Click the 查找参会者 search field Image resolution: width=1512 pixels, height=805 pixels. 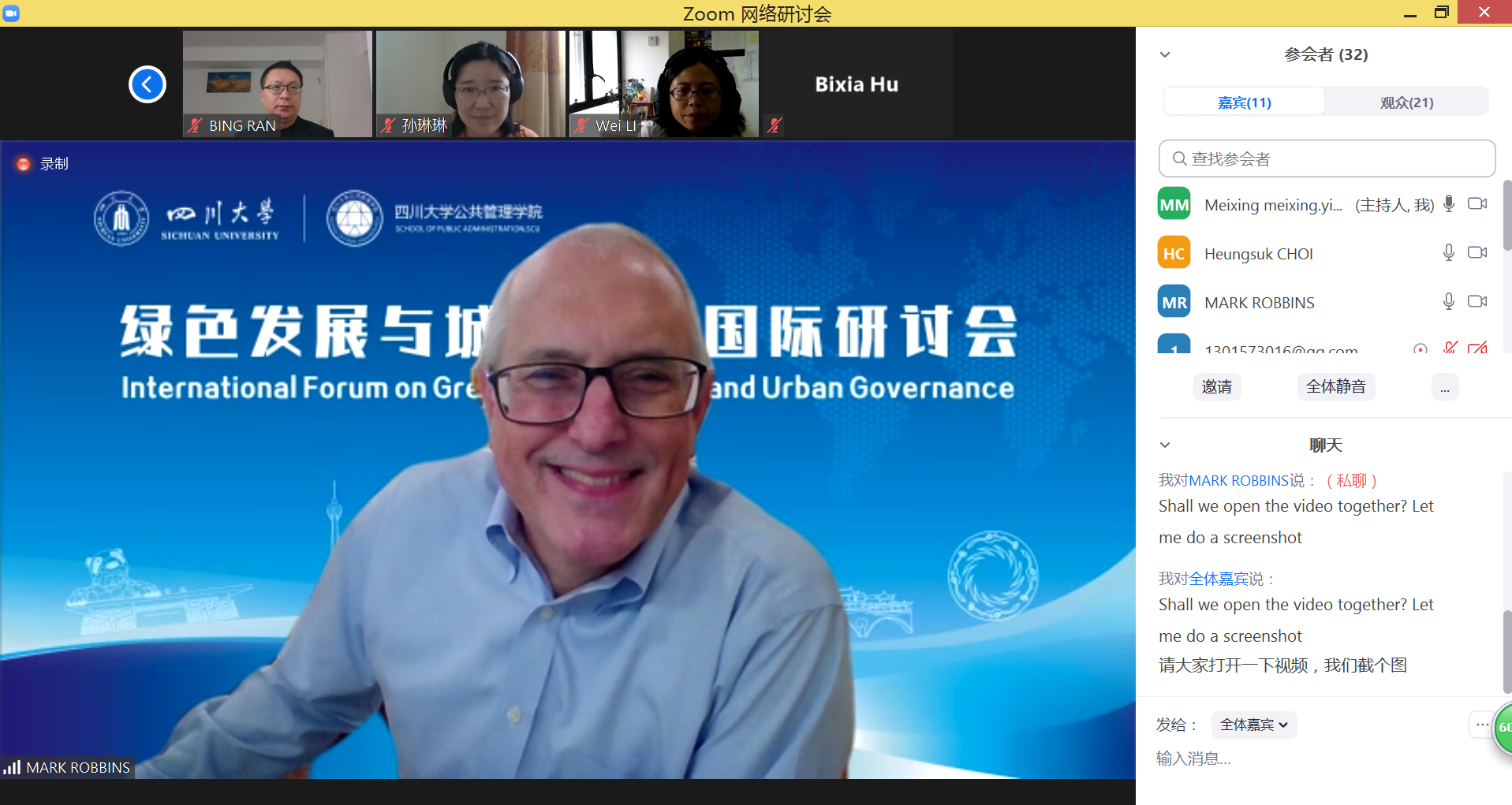1327,159
